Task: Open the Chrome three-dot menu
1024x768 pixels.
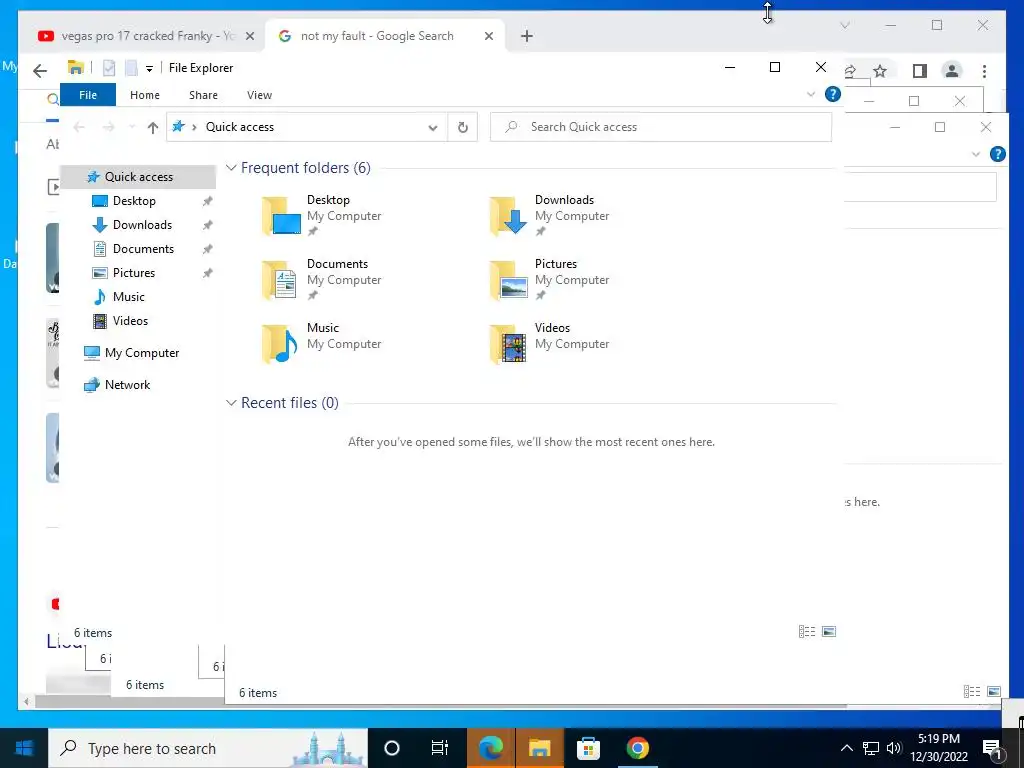Action: [984, 71]
